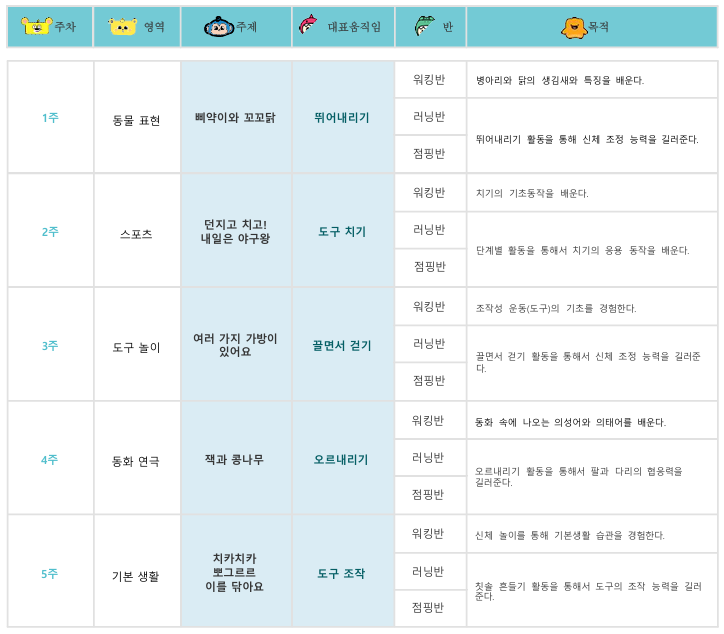Image resolution: width=724 pixels, height=634 pixels.
Task: Click the 던지고 치고! 내일은 야구왕 theme
Action: [236, 232]
